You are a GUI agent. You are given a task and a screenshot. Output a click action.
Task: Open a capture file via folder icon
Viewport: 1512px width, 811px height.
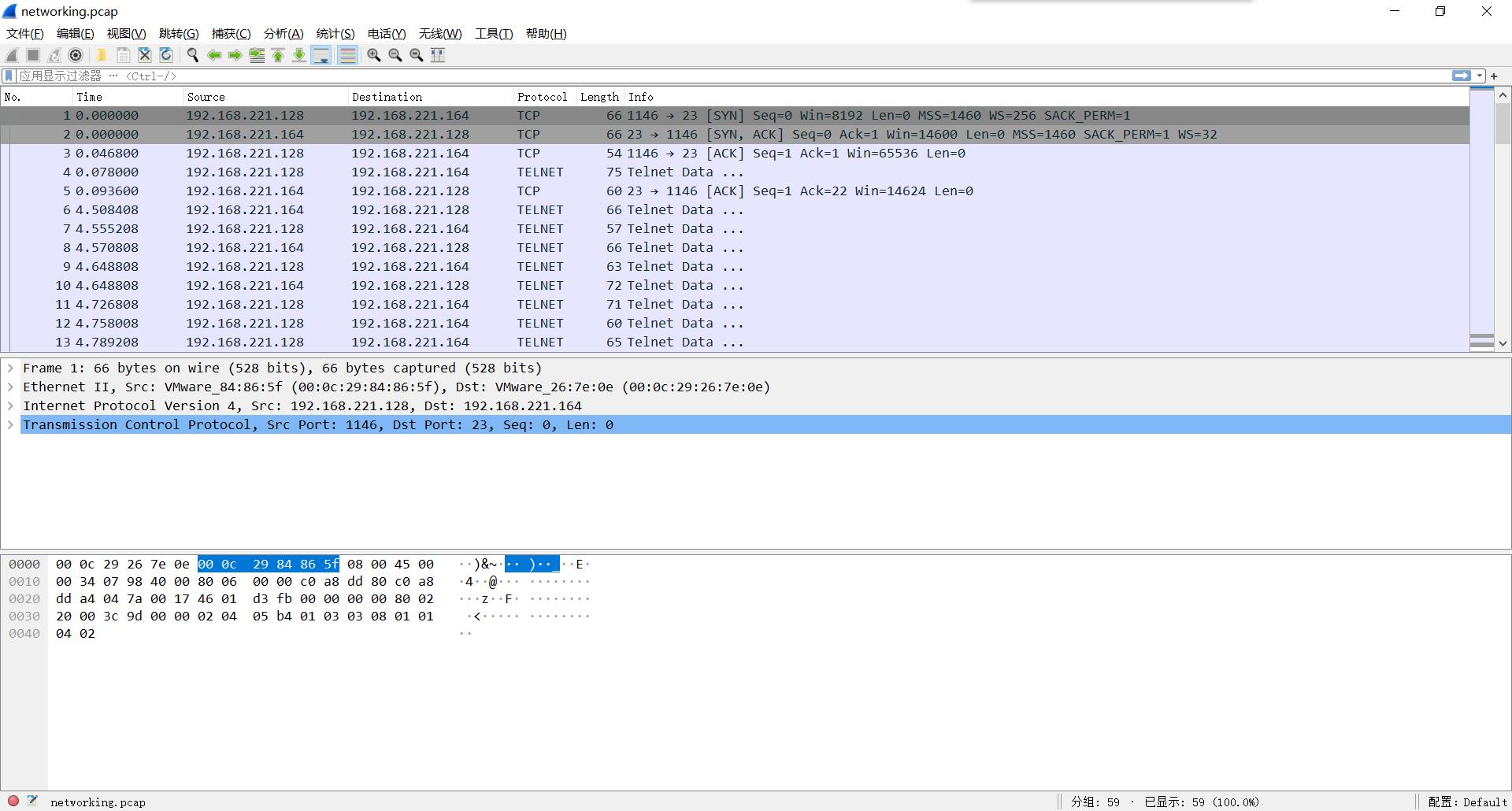click(x=102, y=55)
